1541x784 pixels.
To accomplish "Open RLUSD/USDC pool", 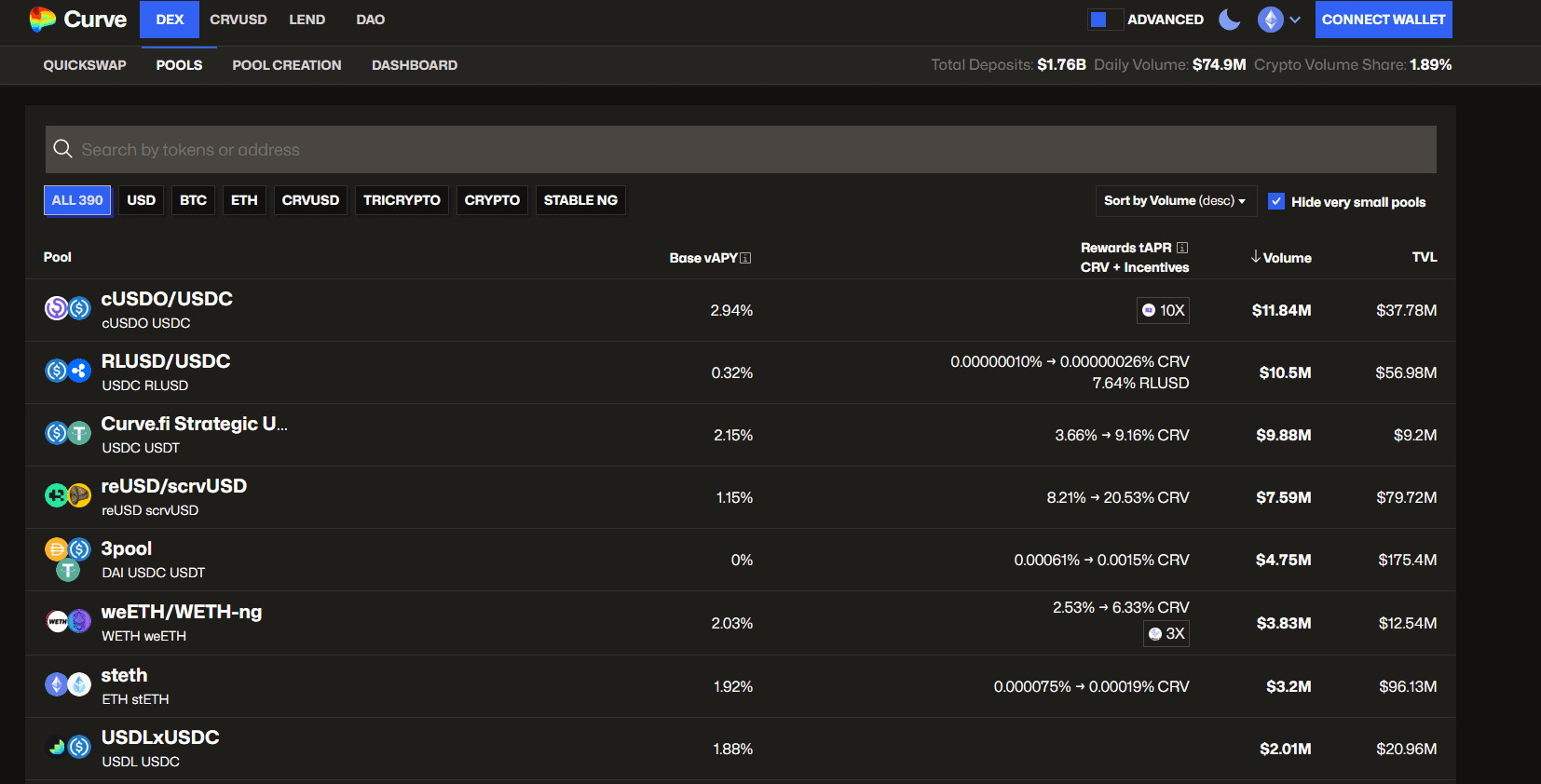I will [x=166, y=361].
